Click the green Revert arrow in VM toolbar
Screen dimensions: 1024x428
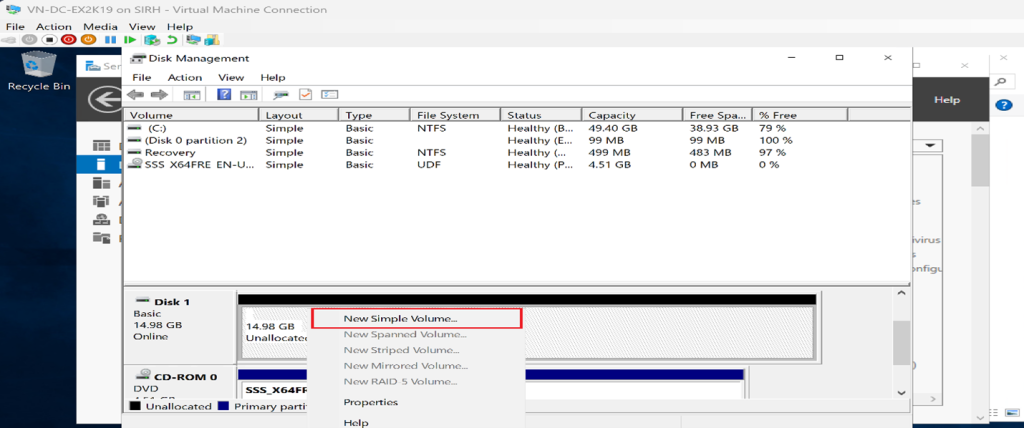point(172,40)
